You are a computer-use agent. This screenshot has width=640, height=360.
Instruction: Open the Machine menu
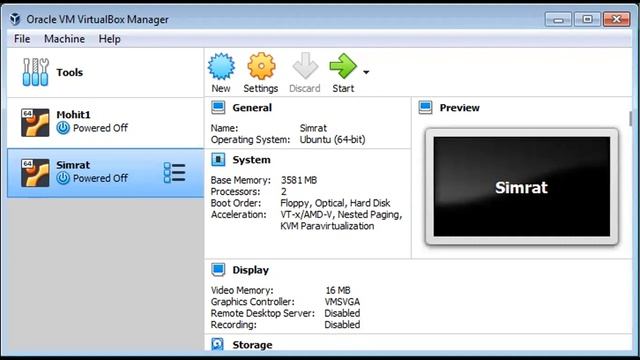click(64, 39)
